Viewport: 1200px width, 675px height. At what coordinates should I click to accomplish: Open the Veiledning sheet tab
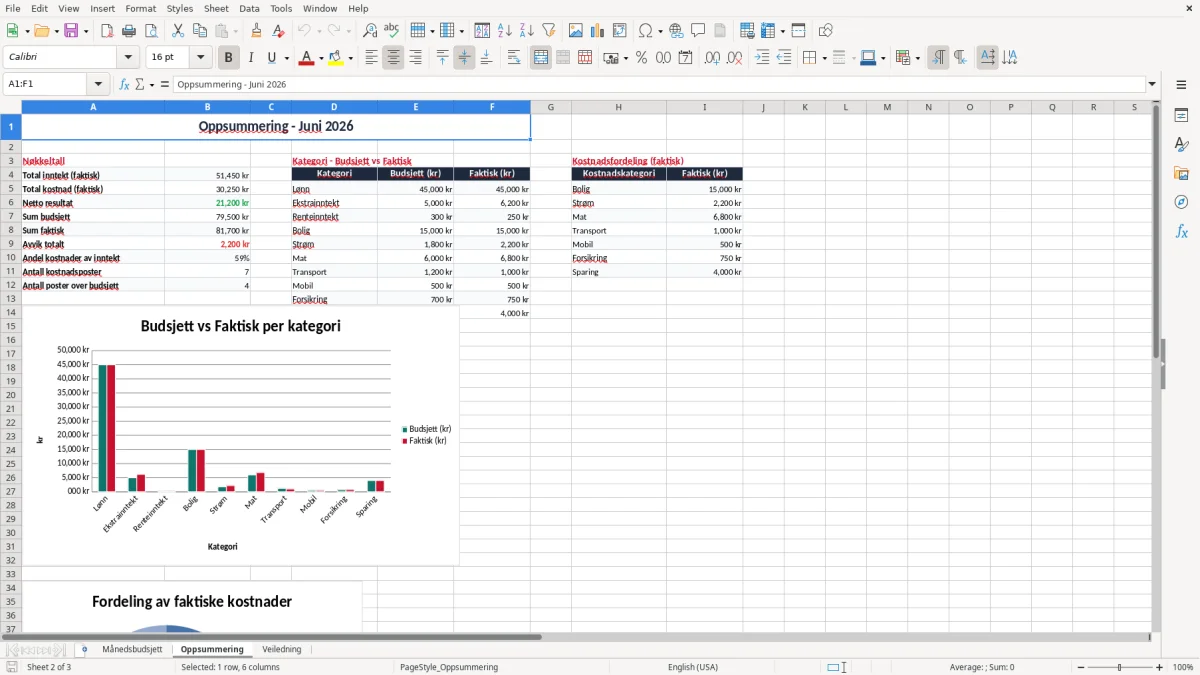[x=282, y=649]
